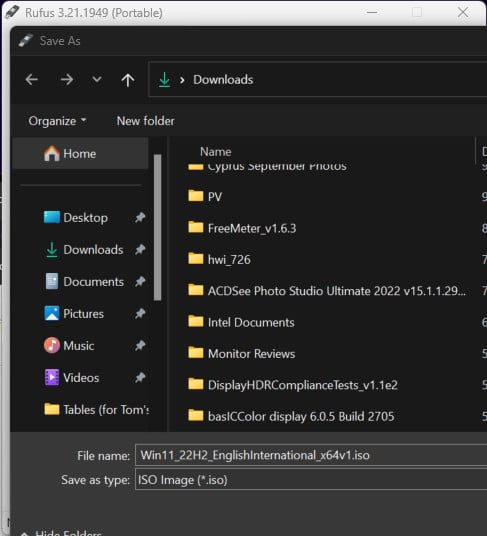
Task: Click the pin icon beside Music
Action: 140,346
